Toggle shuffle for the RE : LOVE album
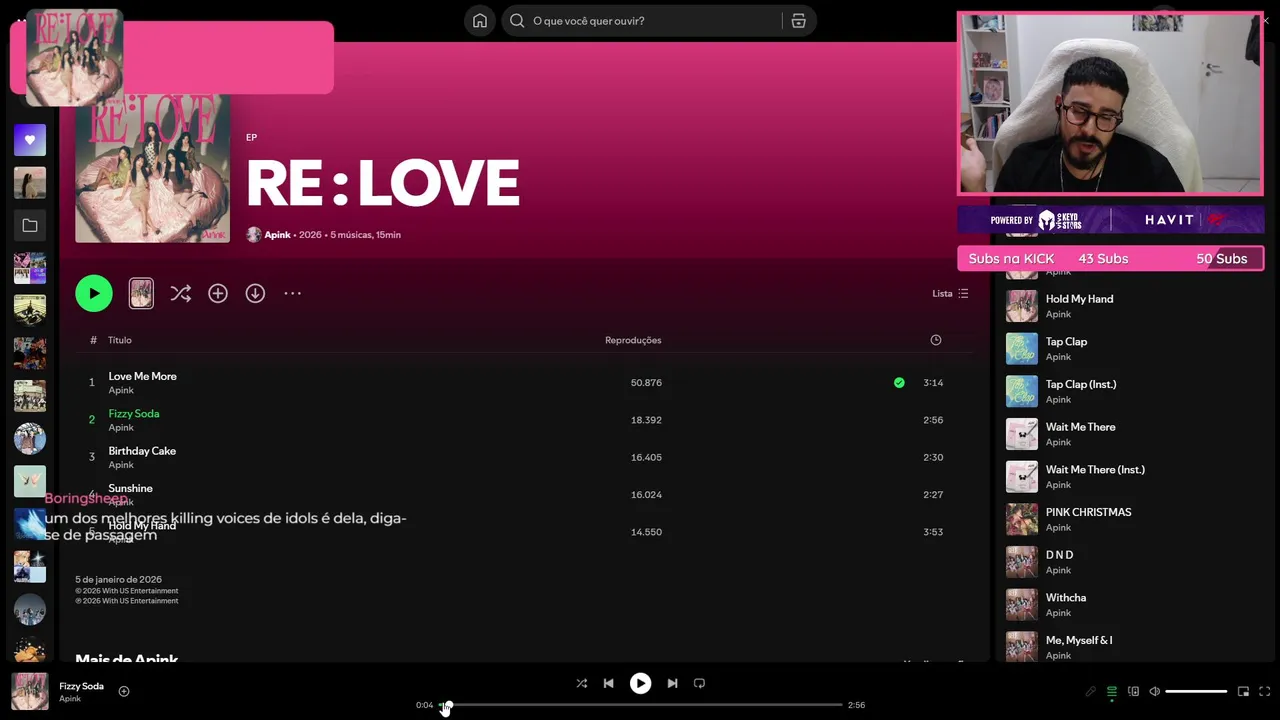1280x720 pixels. (180, 293)
